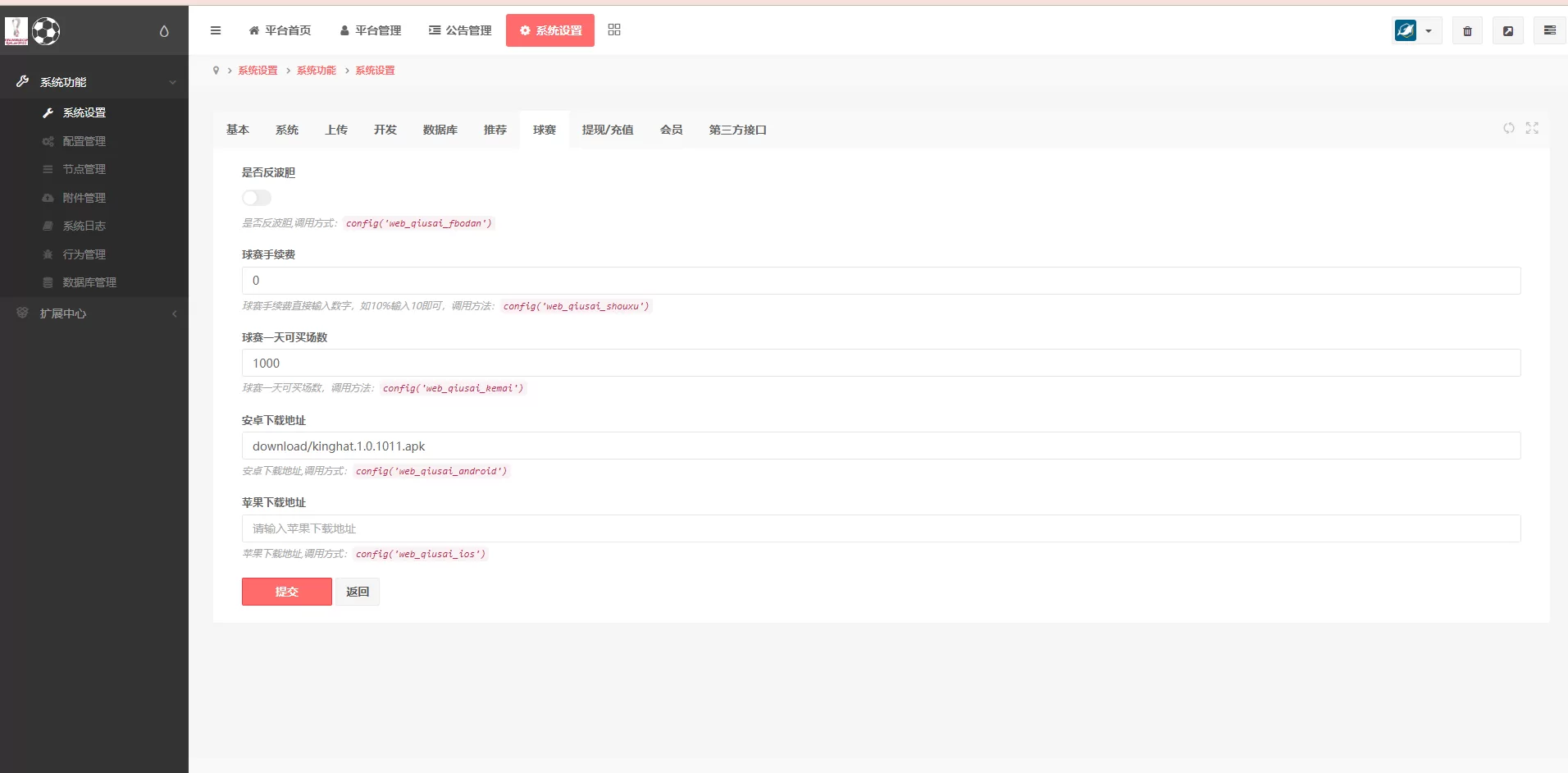Click the trash clear-cache icon
The image size is (1568, 773).
click(1467, 31)
